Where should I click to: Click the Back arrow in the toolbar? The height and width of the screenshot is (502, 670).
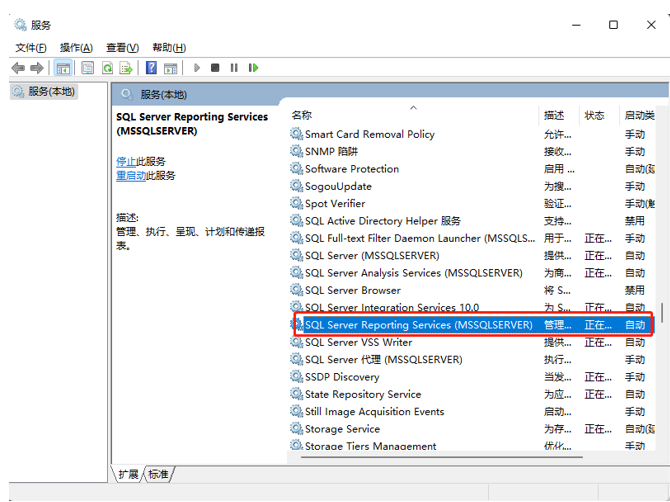coord(18,68)
